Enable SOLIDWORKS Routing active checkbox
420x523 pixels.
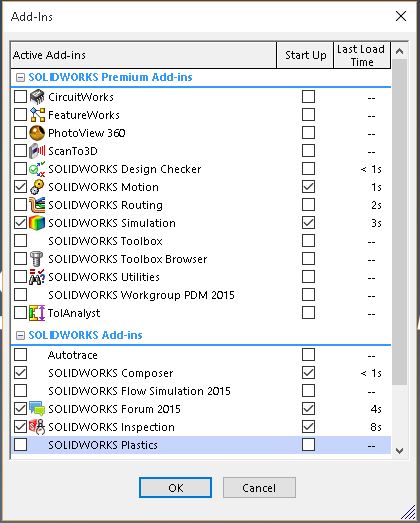pos(21,205)
